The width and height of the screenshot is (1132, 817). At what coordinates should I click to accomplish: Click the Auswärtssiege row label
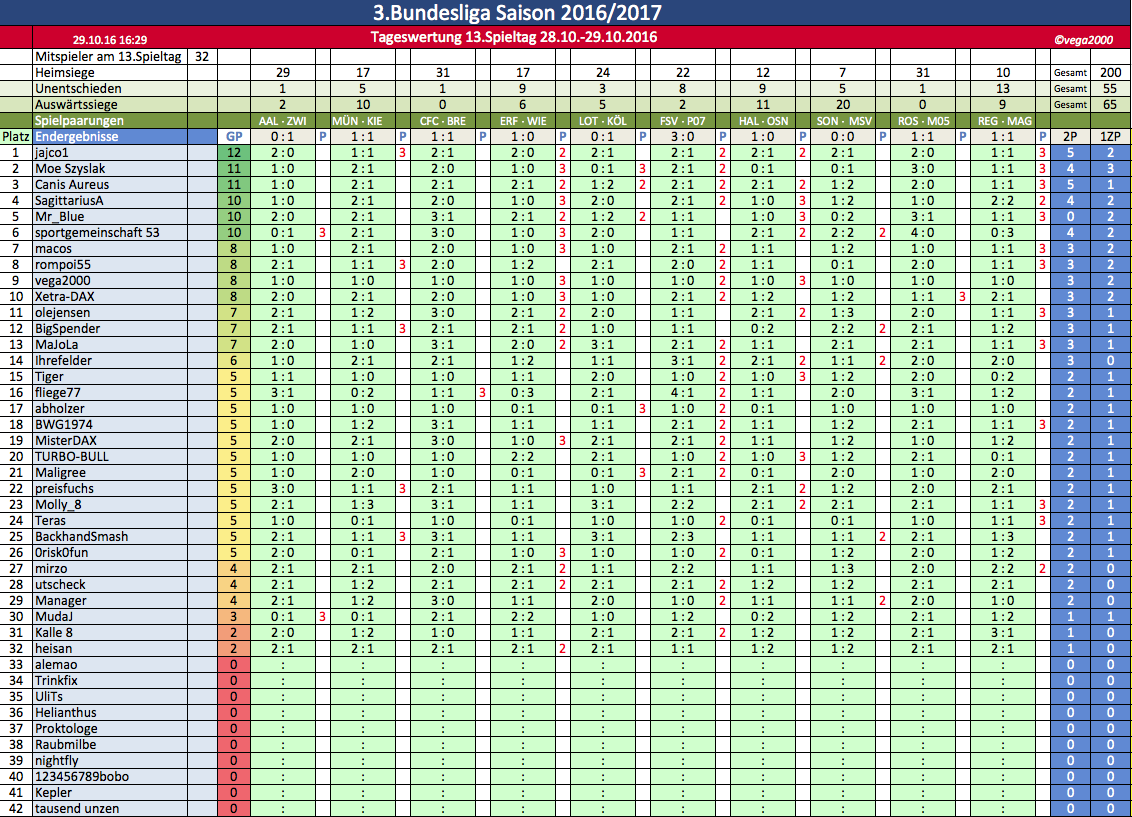coord(74,105)
